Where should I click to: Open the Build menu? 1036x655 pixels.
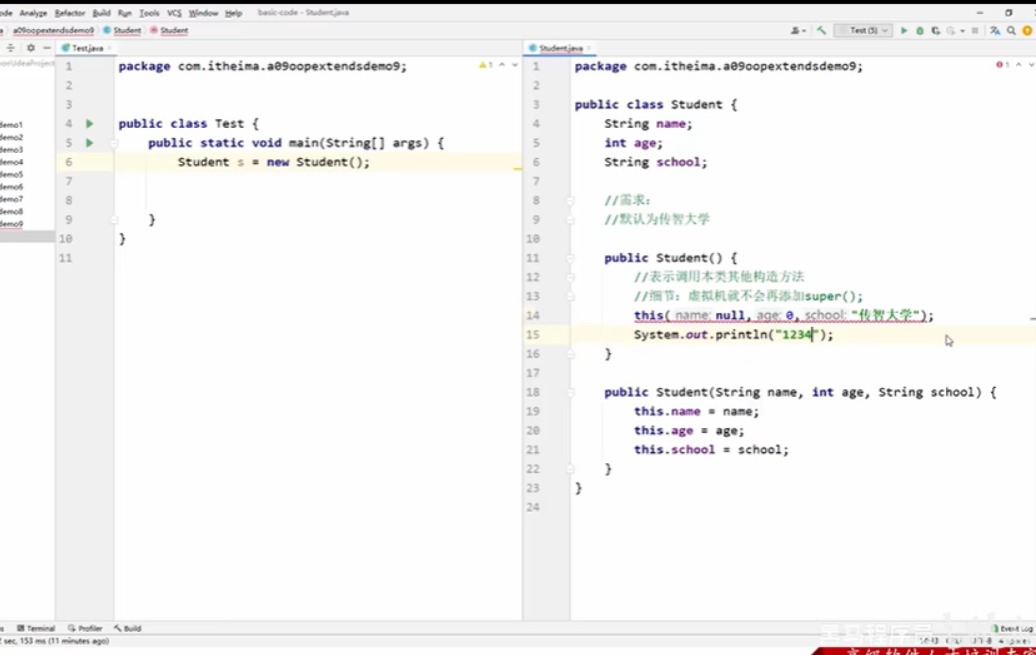pyautogui.click(x=101, y=13)
